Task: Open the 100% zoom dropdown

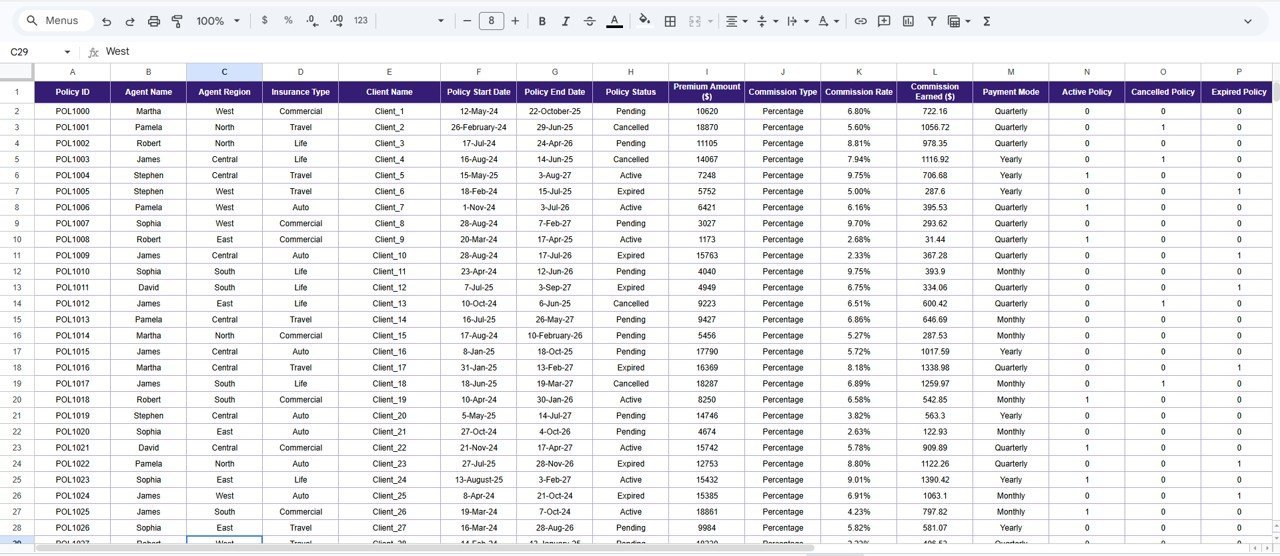Action: 218,21
